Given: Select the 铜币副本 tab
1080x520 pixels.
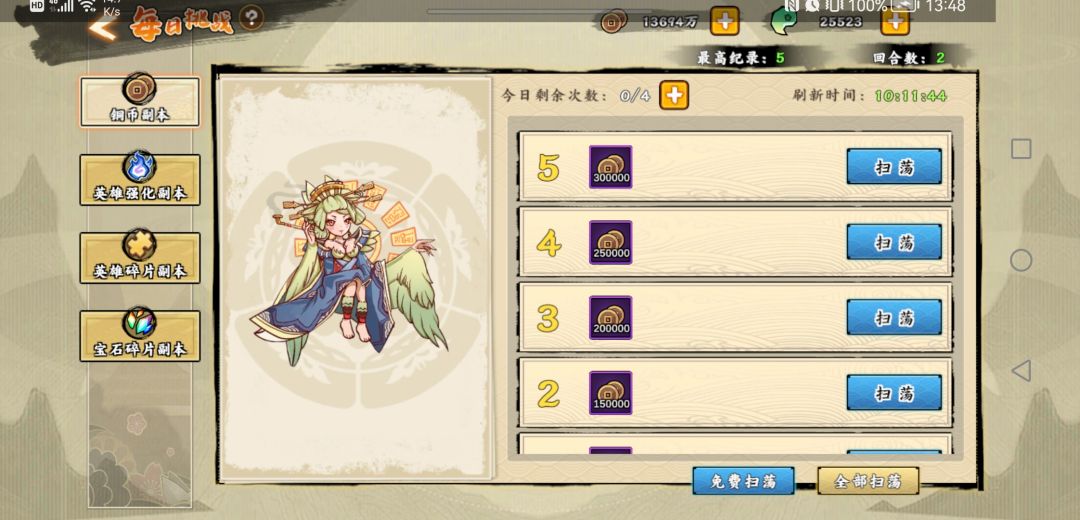Looking at the screenshot, I should click(x=140, y=101).
